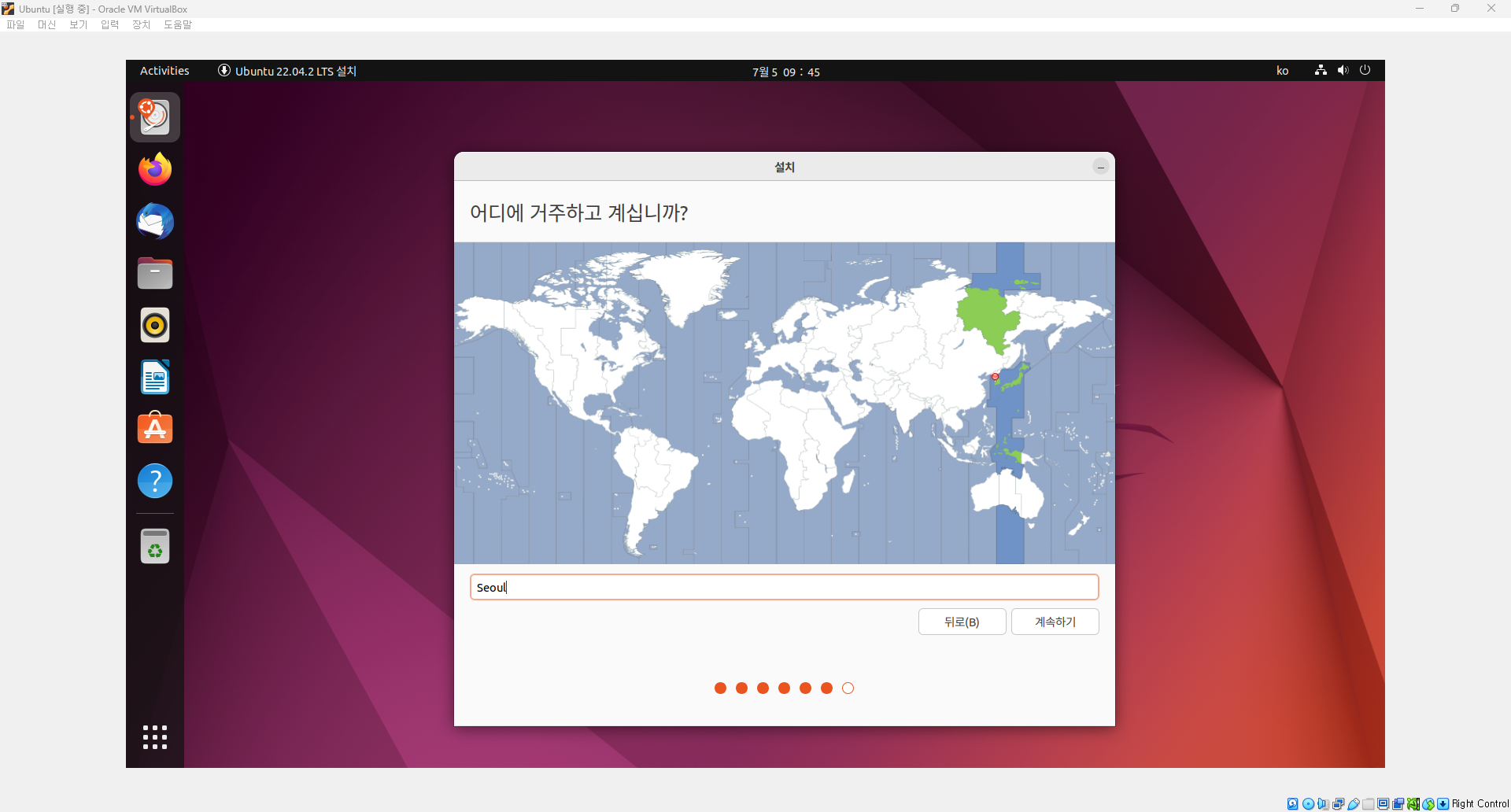Screen dimensions: 1511x812
Task: Show Applications grid
Action: (155, 737)
